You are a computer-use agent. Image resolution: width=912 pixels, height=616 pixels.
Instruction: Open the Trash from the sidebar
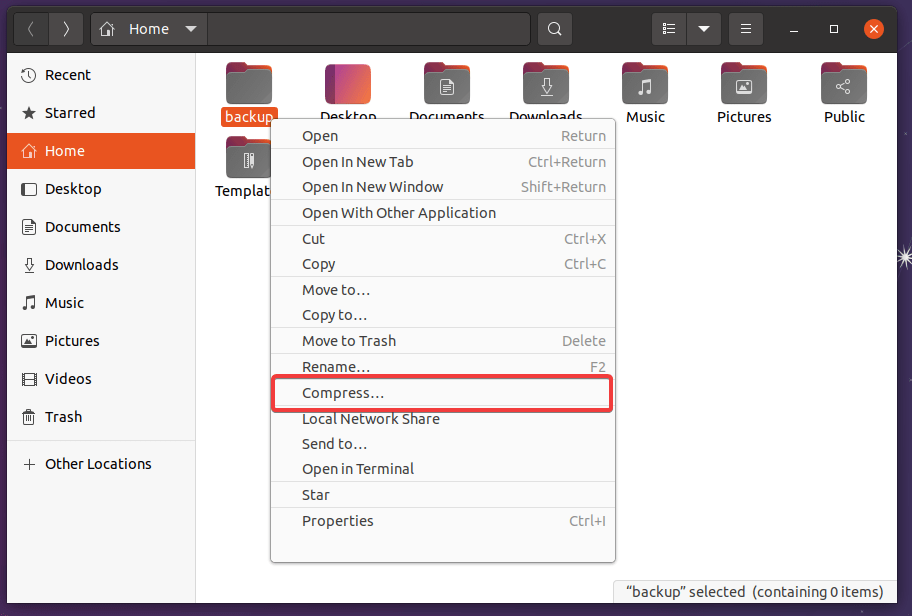click(x=58, y=417)
